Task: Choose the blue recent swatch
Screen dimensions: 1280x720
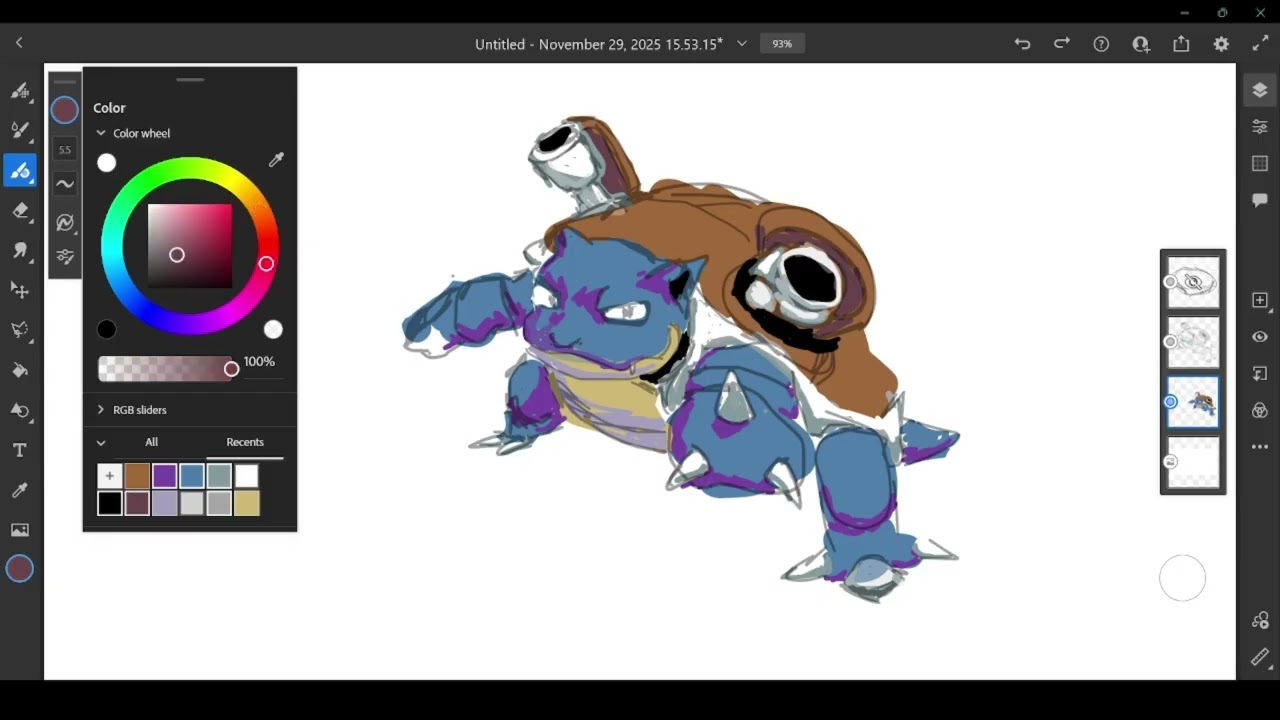Action: (192, 476)
